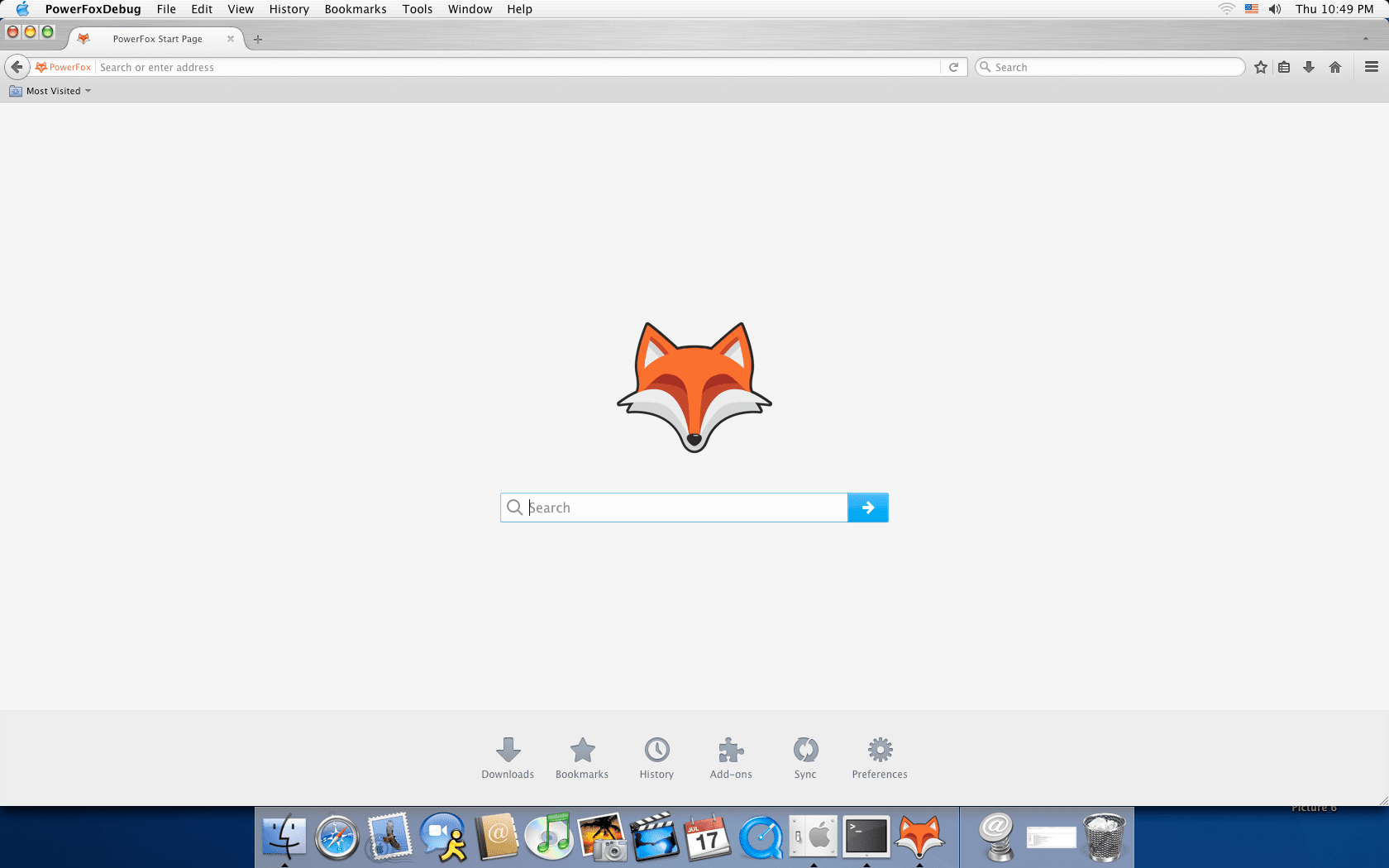Open Address Book in the dock
Viewport: 1389px width, 868px height.
pyautogui.click(x=497, y=837)
